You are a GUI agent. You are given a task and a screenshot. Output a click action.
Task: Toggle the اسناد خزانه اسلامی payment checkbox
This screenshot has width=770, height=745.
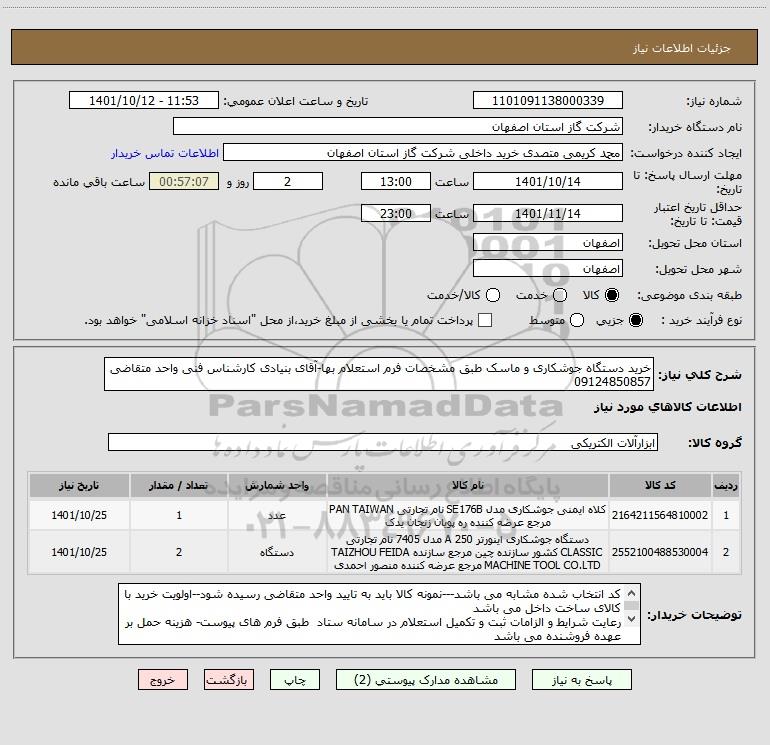[485, 320]
